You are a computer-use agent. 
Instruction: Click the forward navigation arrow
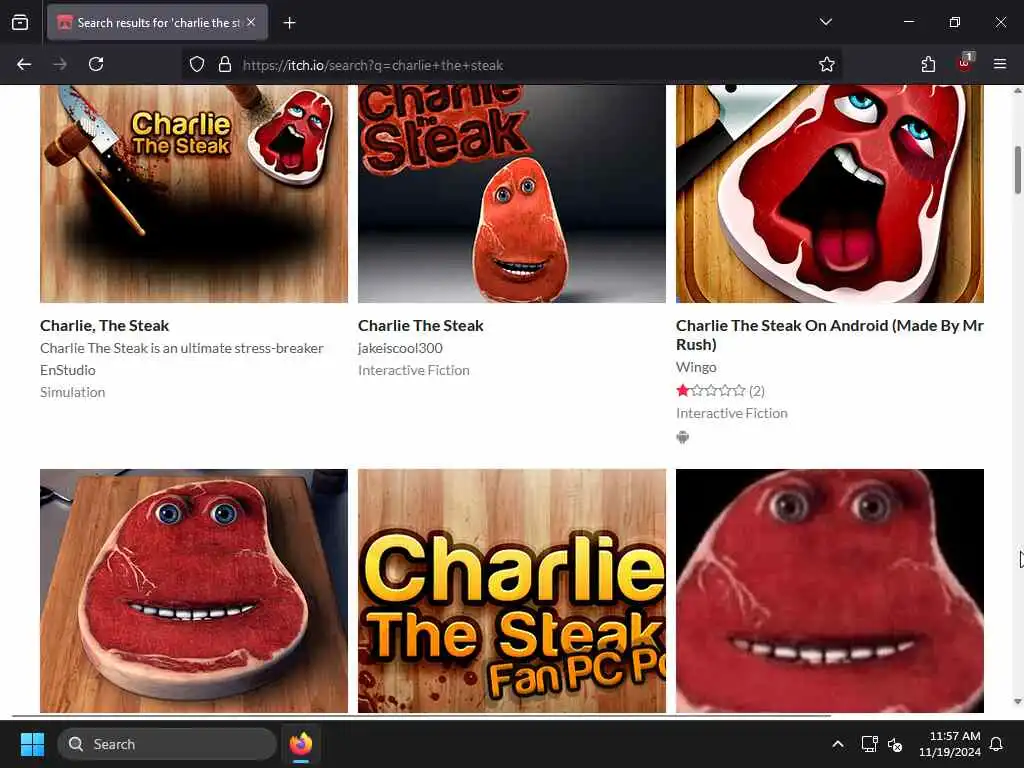click(60, 64)
